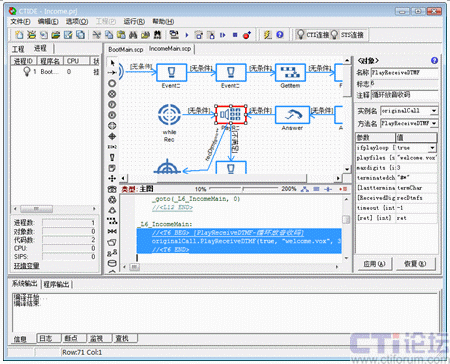Adjust the canvas zoom slider between 10% and 200%
450x364 pixels.
tap(243, 189)
